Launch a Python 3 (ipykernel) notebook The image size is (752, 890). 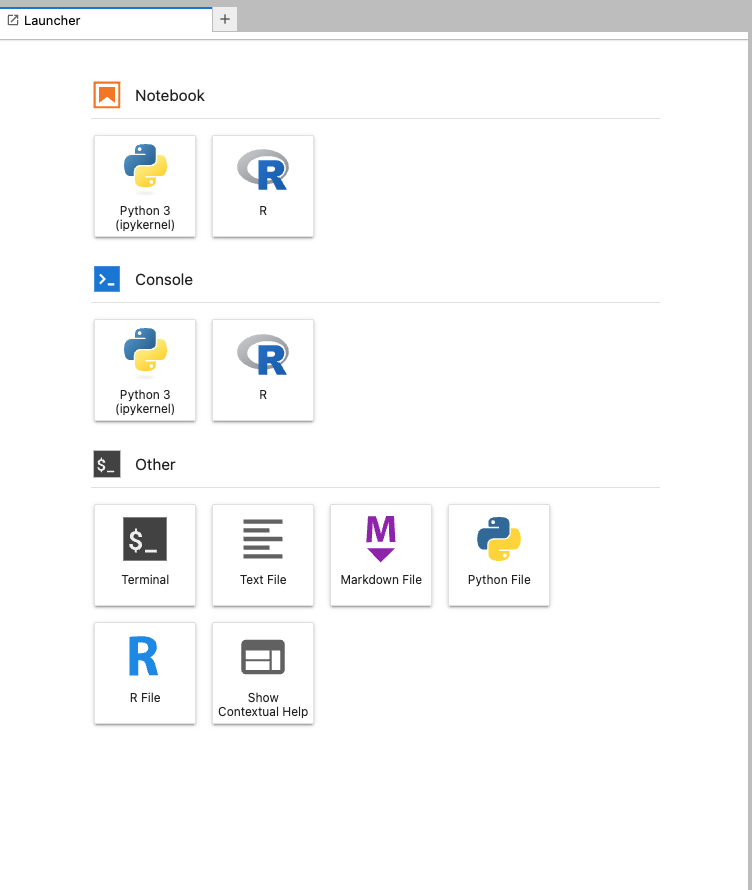[145, 186]
